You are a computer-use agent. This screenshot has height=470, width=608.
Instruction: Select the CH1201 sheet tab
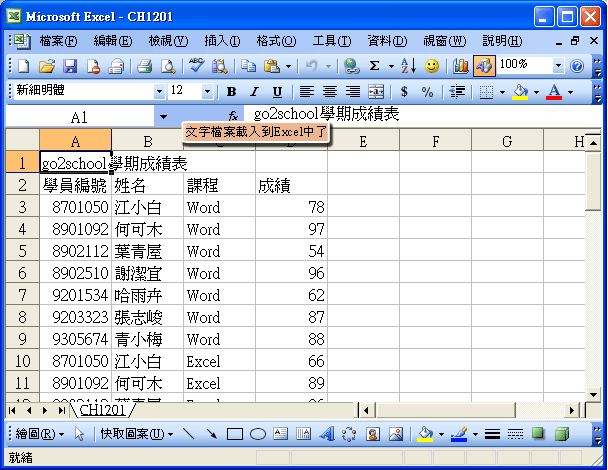[x=102, y=410]
